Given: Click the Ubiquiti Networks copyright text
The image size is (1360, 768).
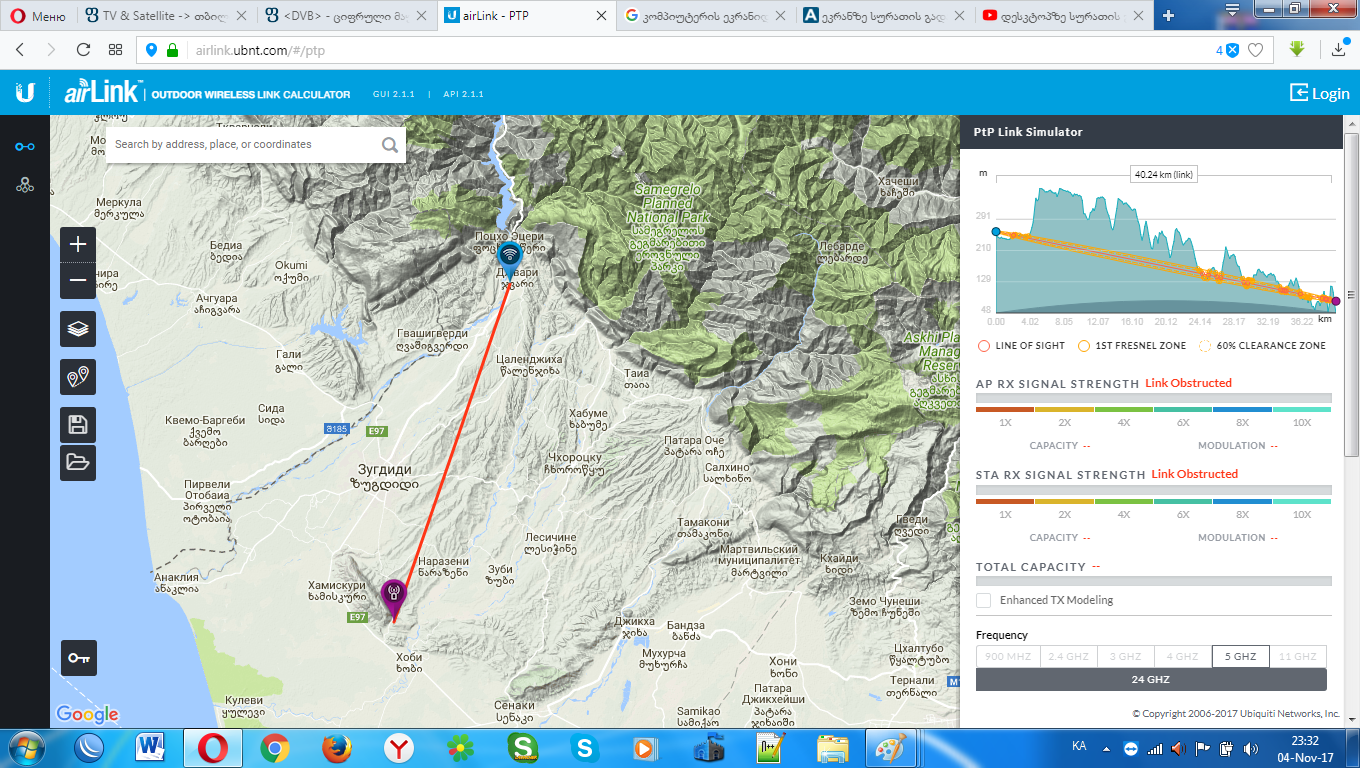Looking at the screenshot, I should click(x=1236, y=714).
